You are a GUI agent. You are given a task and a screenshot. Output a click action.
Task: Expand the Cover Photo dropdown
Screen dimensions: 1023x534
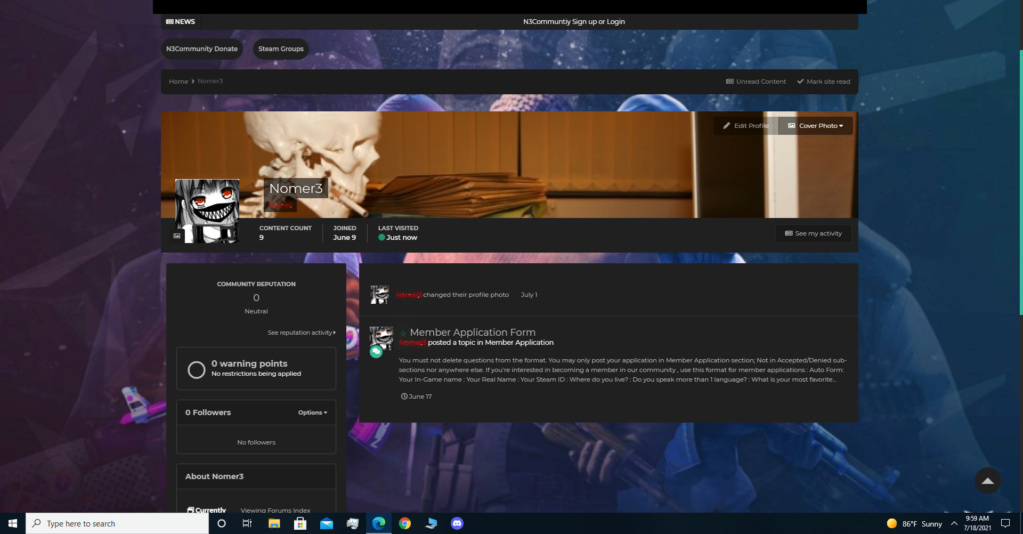pos(816,125)
